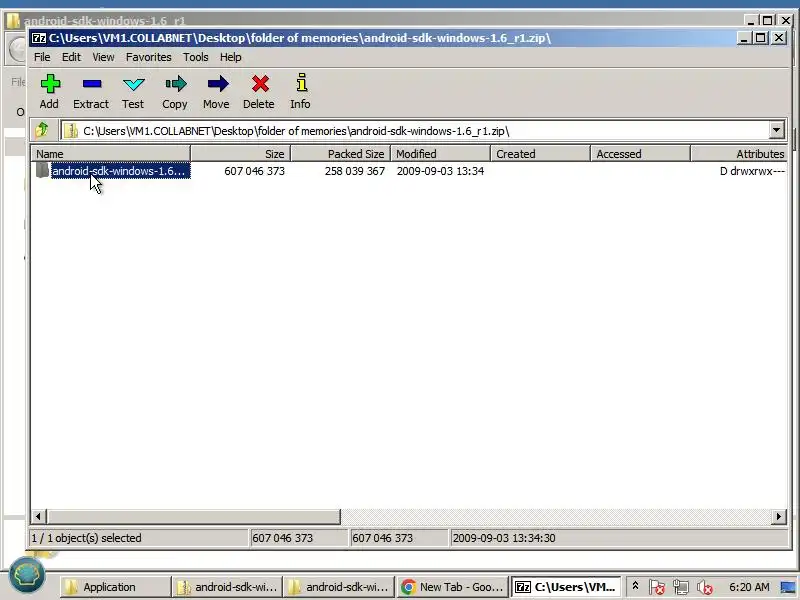
Task: Click the C:\Users\VM... 7-Zip taskbar button
Action: 565,587
